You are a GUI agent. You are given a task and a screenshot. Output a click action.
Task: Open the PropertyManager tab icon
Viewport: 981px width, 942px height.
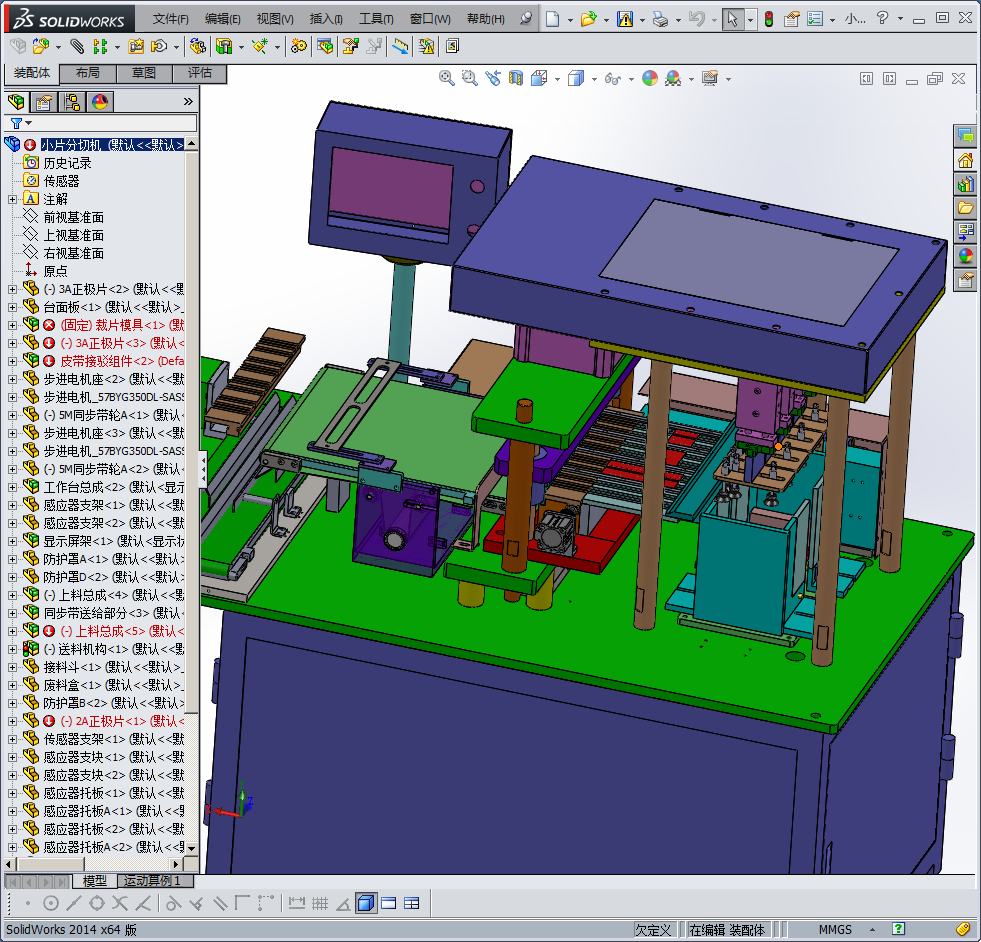[x=43, y=101]
